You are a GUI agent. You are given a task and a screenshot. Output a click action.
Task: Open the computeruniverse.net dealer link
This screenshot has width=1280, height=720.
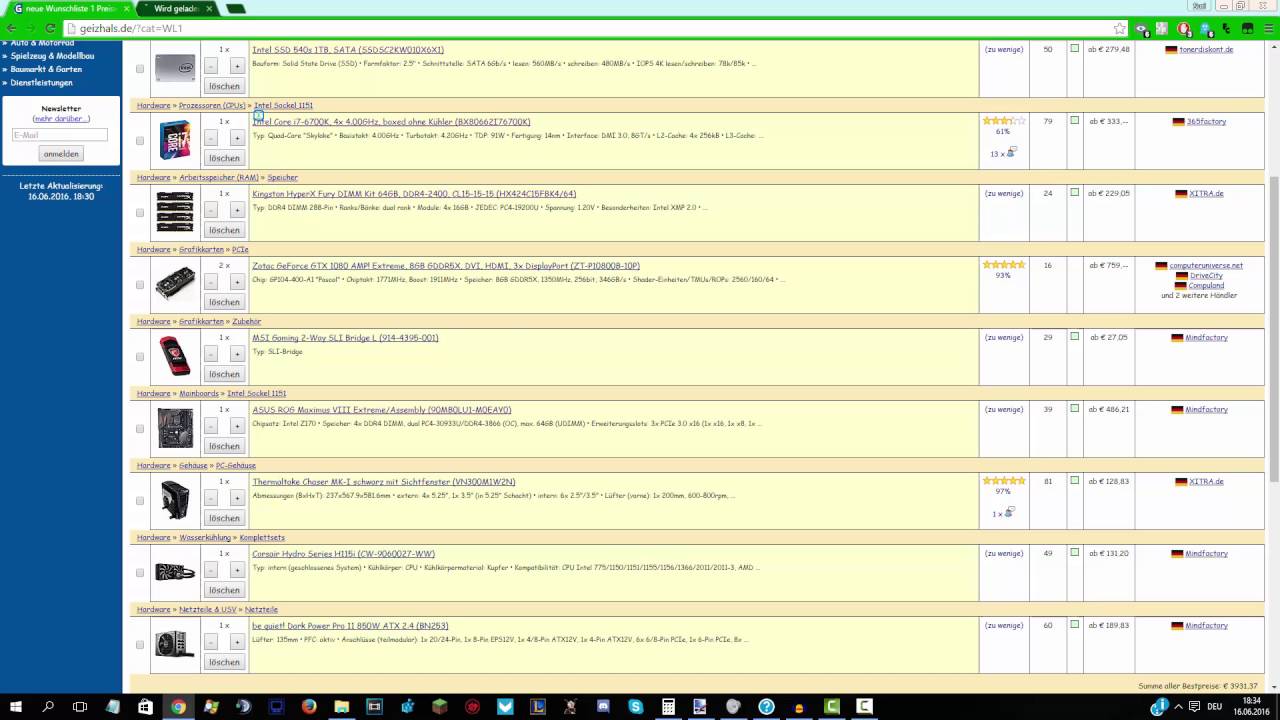tap(1206, 265)
